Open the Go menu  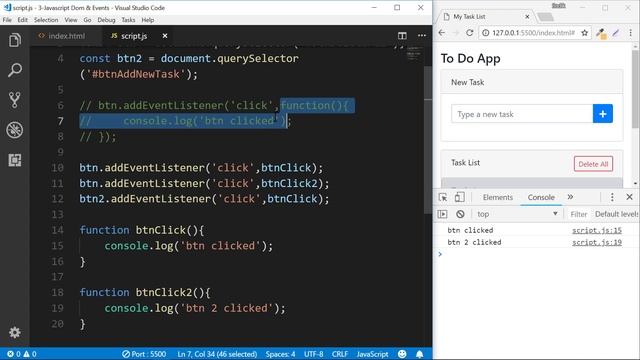coord(87,20)
